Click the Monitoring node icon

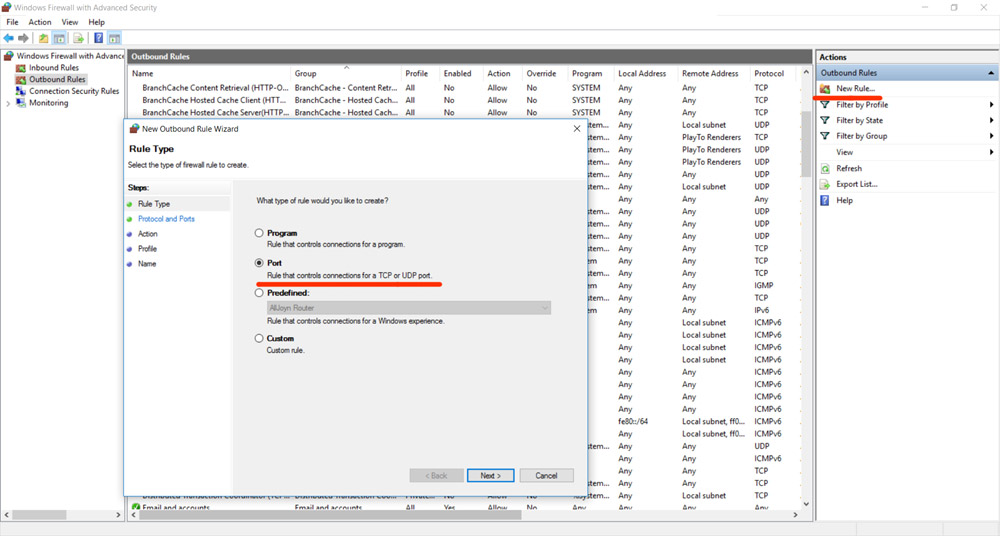[x=21, y=103]
